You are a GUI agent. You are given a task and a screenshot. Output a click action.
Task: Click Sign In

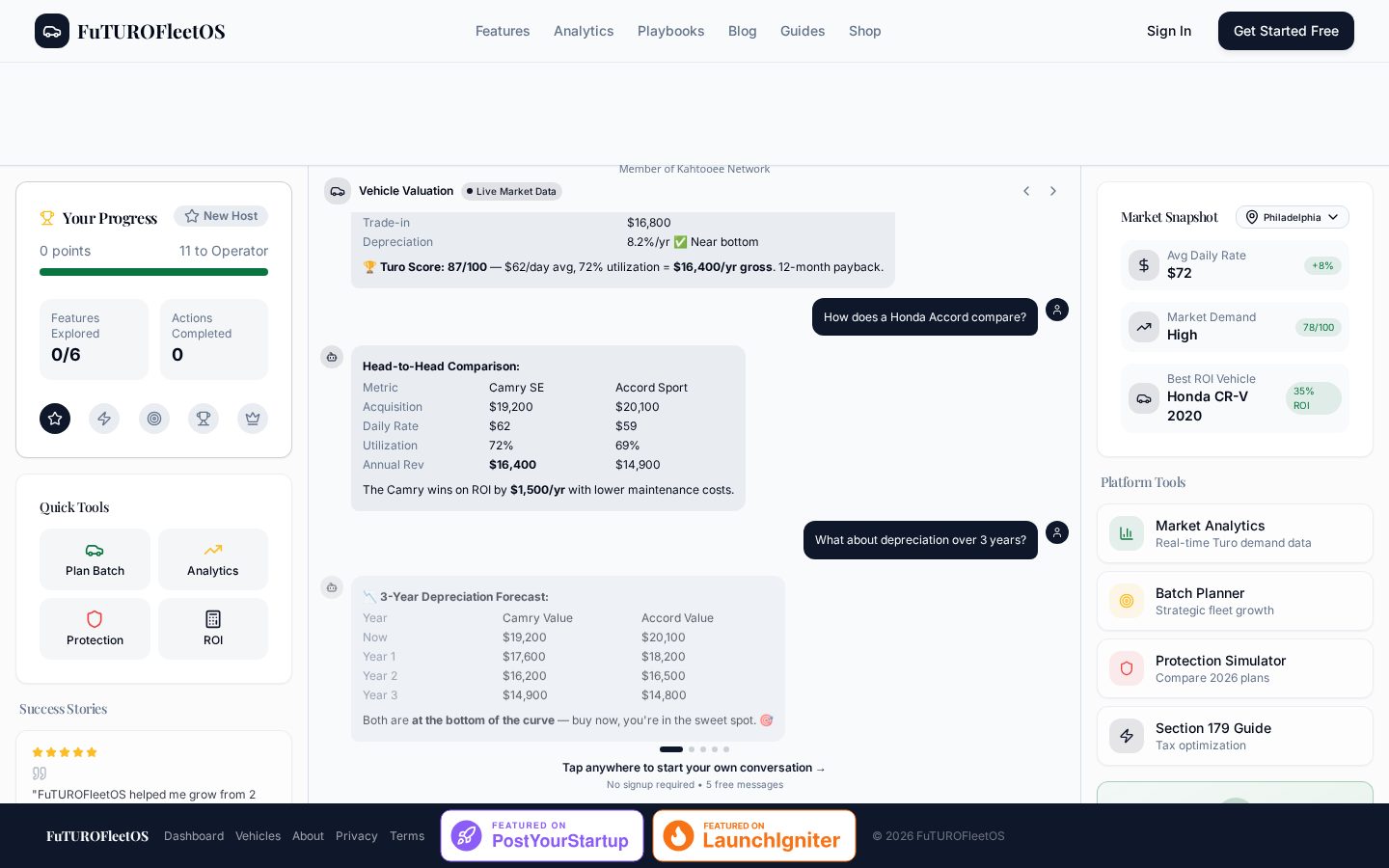pos(1169,31)
